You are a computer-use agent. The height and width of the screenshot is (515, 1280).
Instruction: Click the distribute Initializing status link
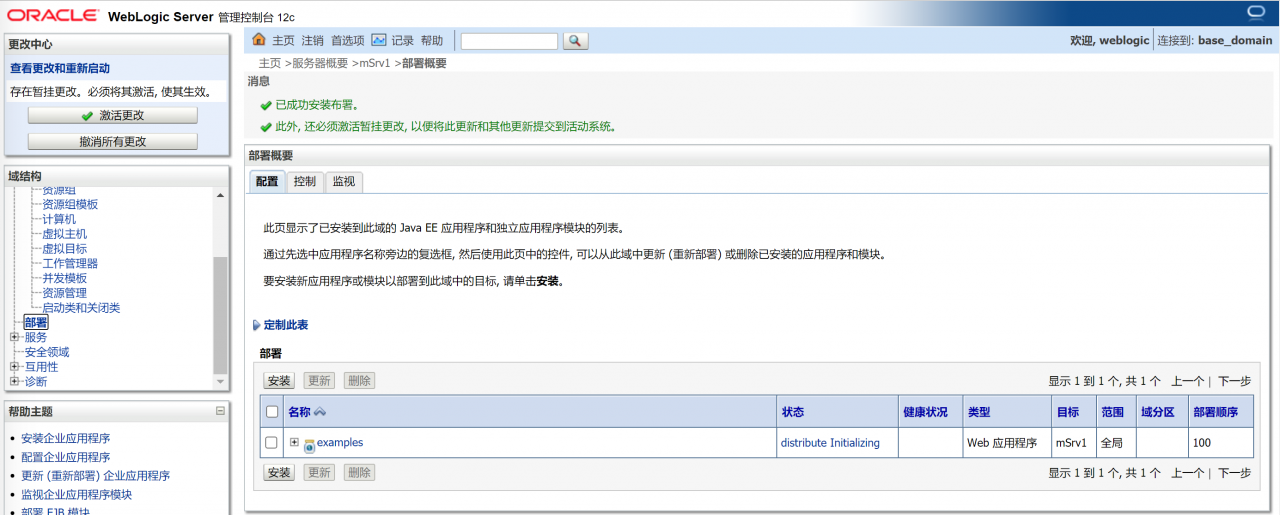click(830, 443)
